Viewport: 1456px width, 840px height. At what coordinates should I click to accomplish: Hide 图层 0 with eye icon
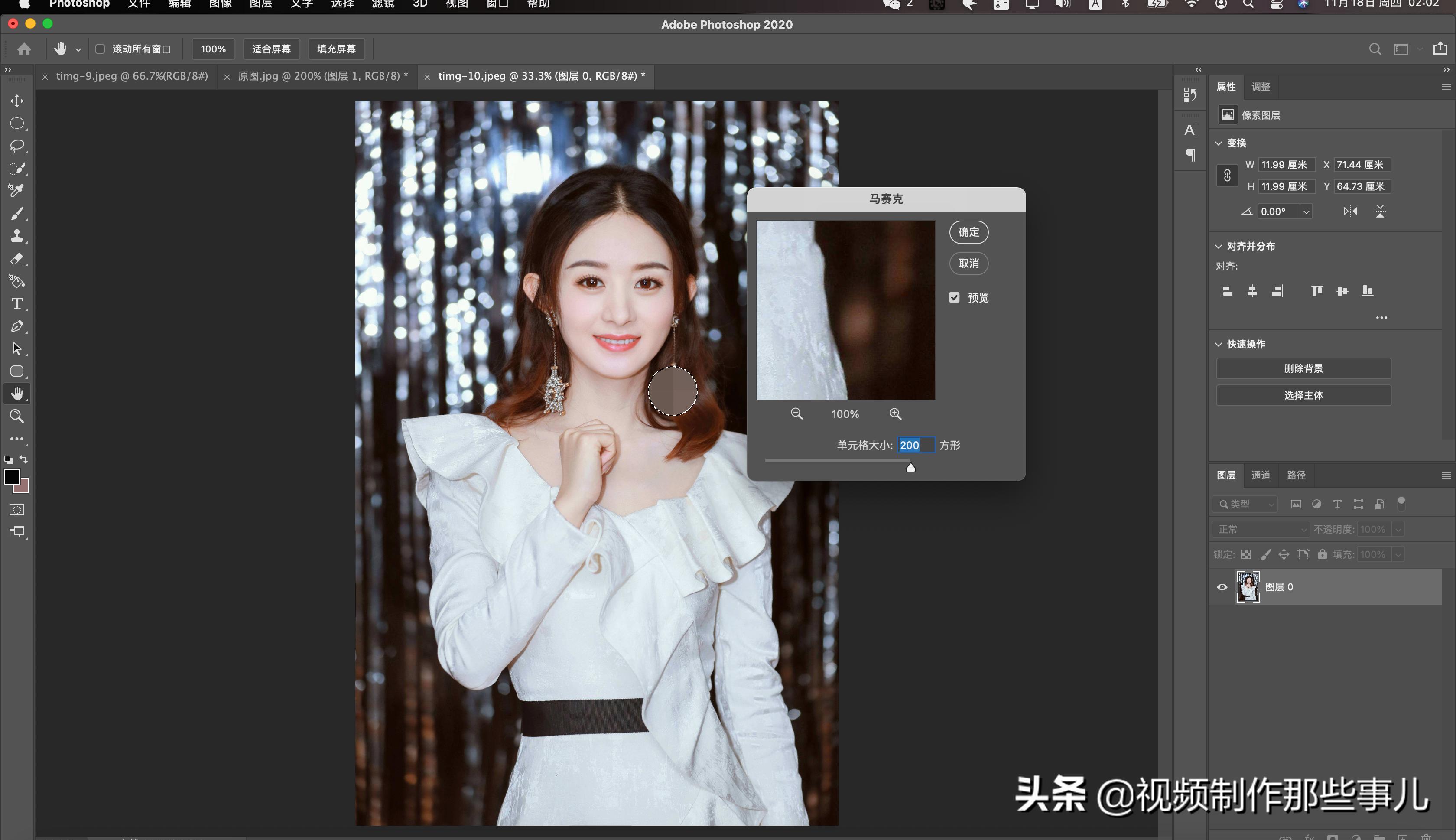coord(1222,587)
